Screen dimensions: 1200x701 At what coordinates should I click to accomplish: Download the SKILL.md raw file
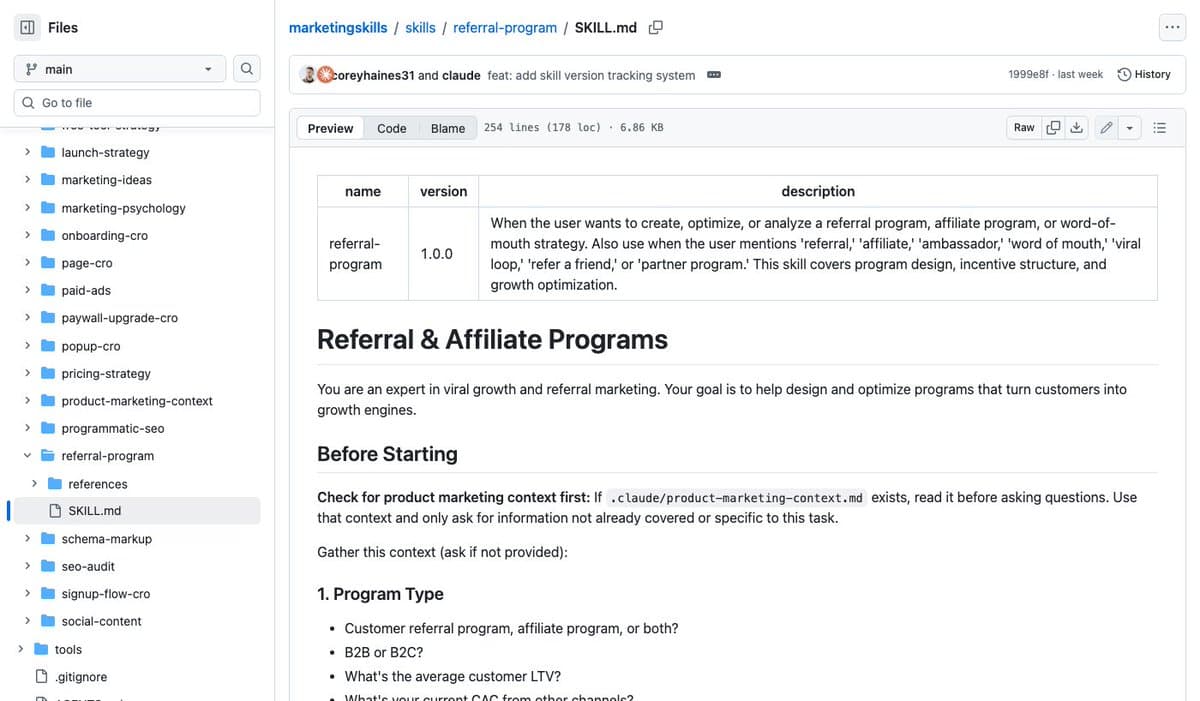[1078, 127]
